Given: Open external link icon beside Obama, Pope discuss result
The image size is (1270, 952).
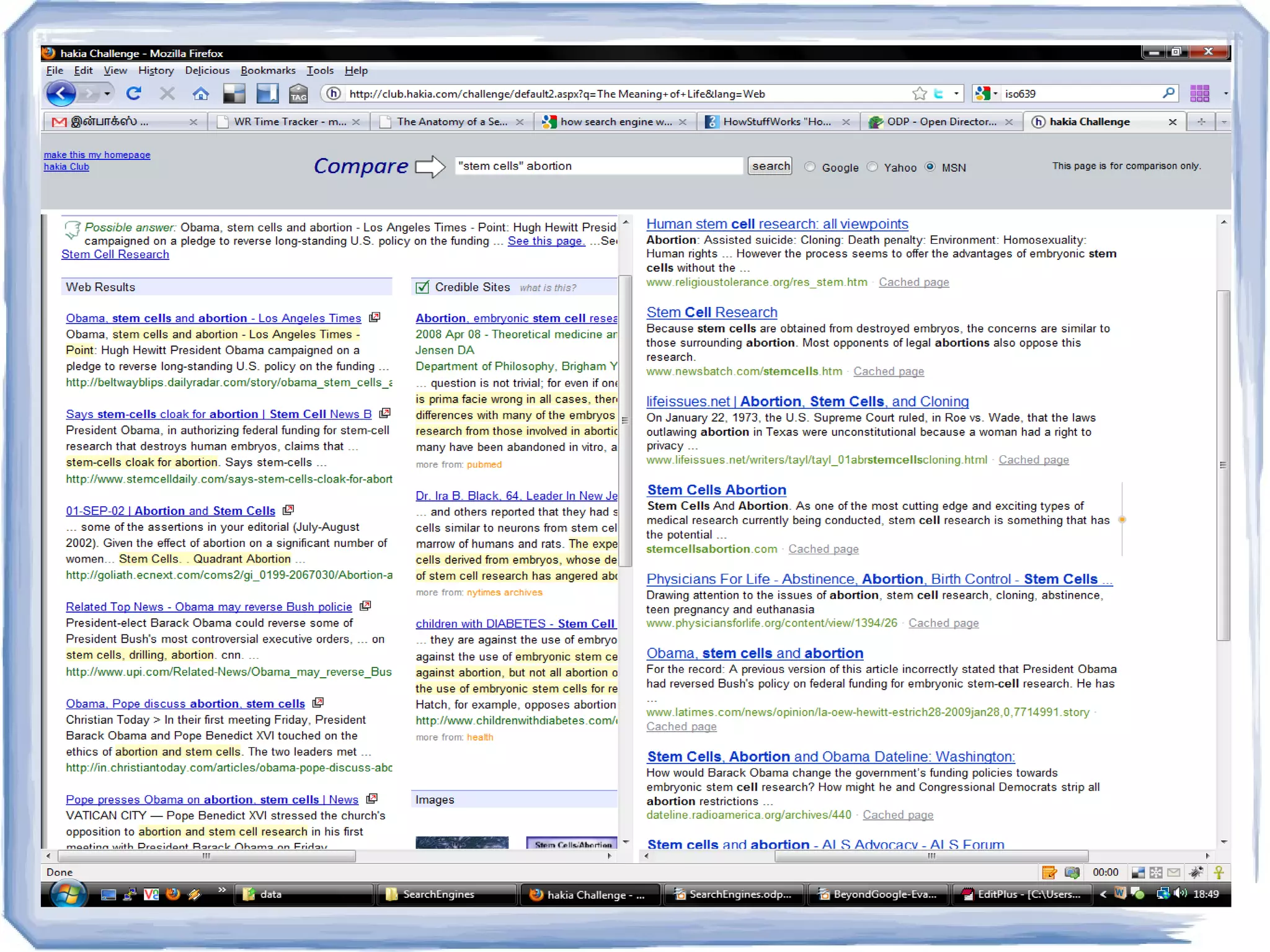Looking at the screenshot, I should click(x=317, y=703).
